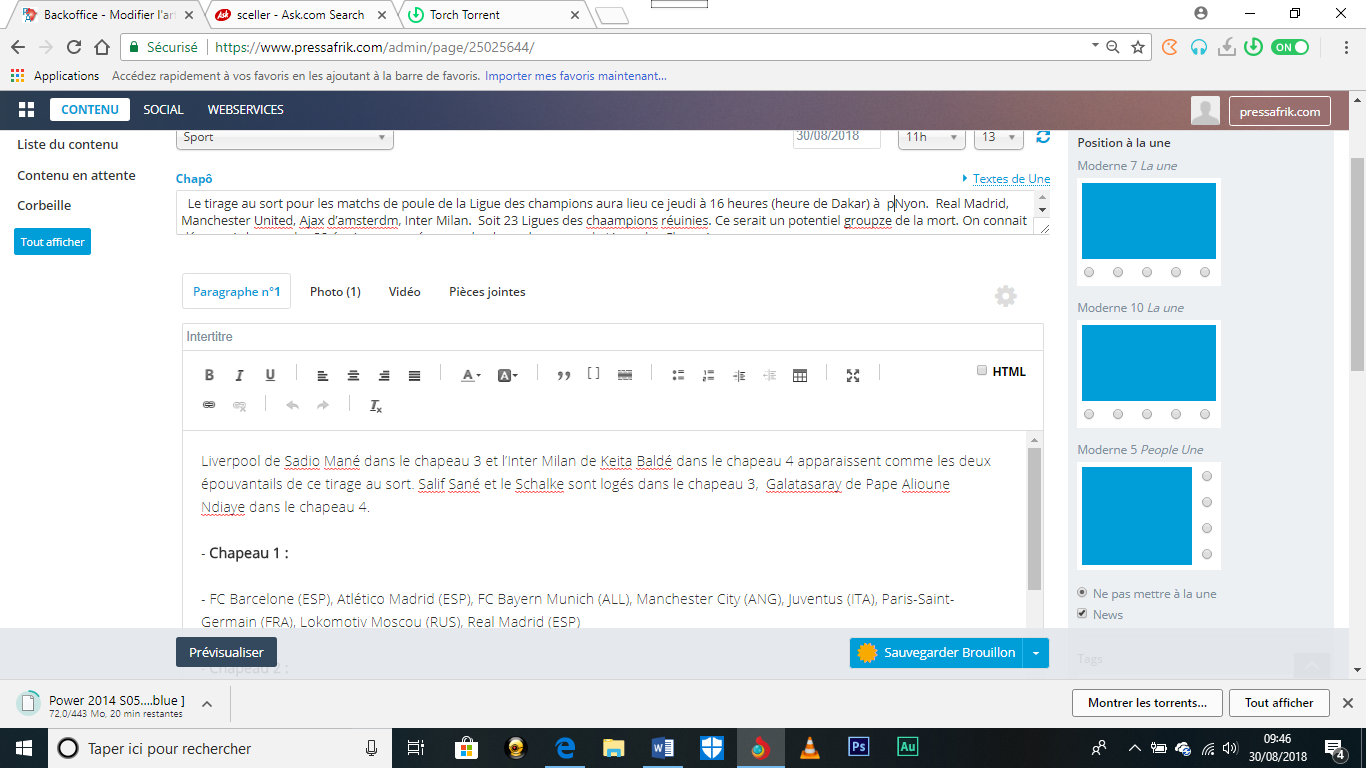Viewport: 1366px width, 768px height.
Task: Uncheck the News checkbox
Action: point(1082,614)
